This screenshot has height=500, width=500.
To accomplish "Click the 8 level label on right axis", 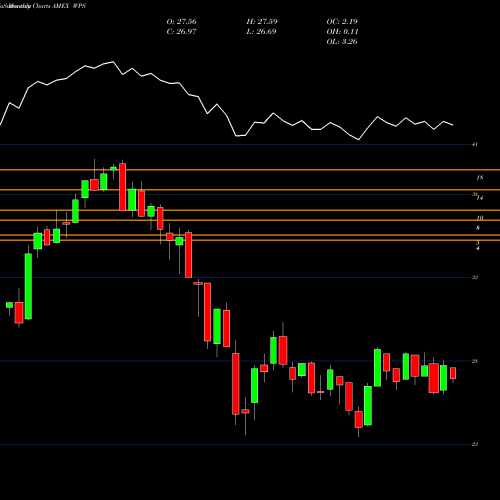I will click(478, 228).
